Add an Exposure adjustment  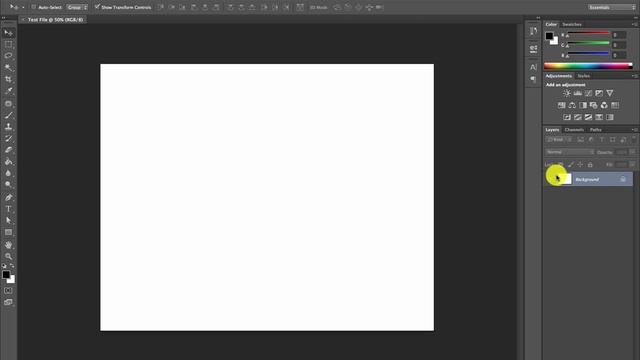tap(599, 93)
